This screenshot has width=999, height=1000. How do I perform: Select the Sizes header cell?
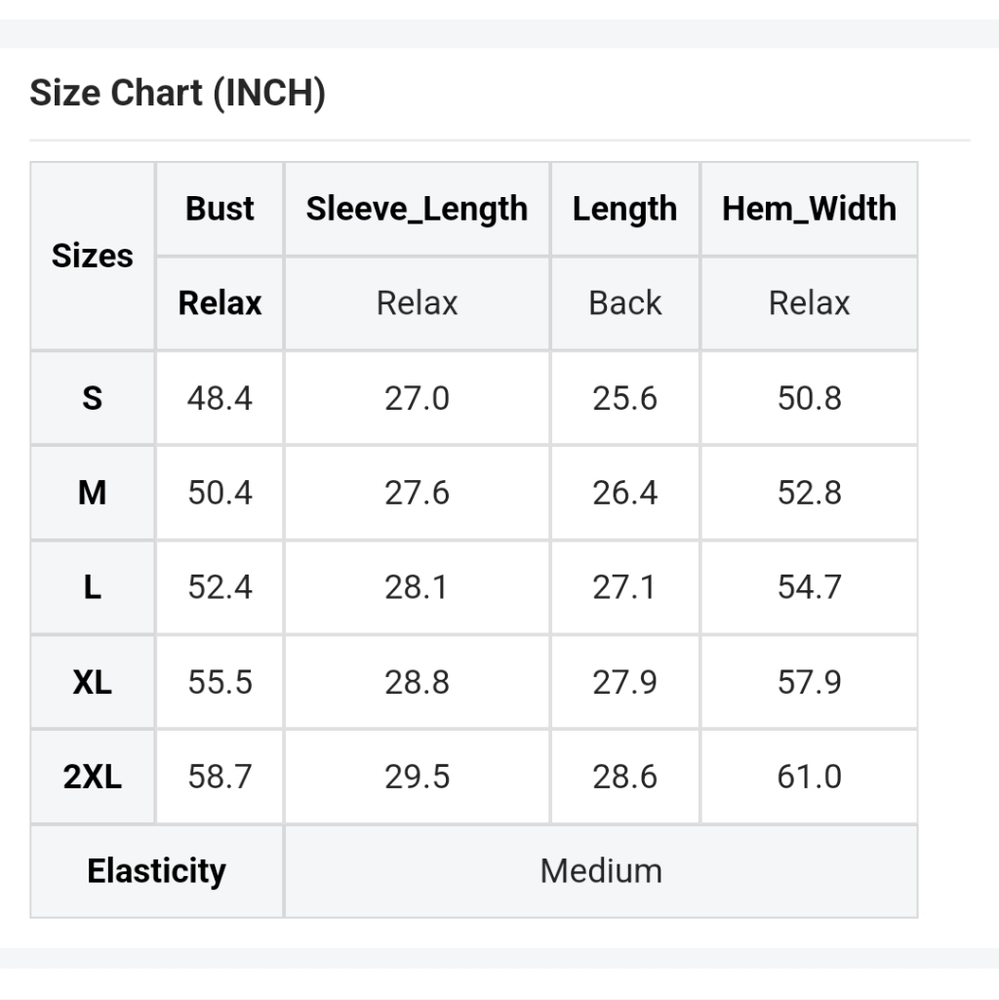[x=92, y=256]
